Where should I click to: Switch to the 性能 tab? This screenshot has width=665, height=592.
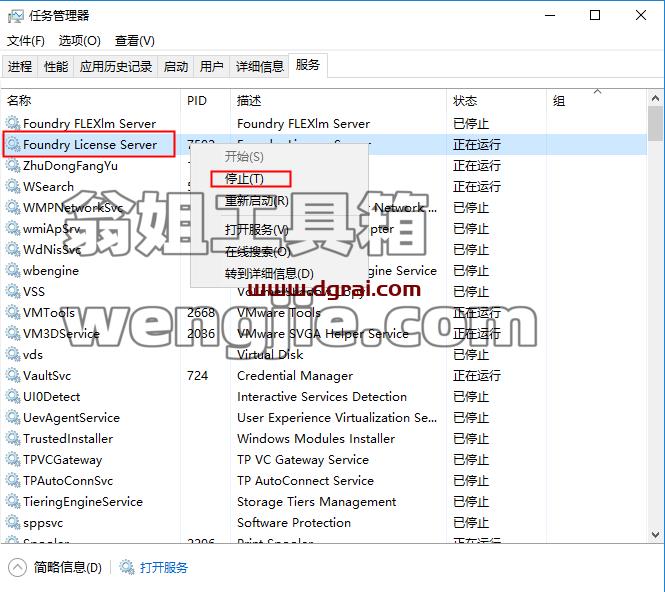click(56, 67)
